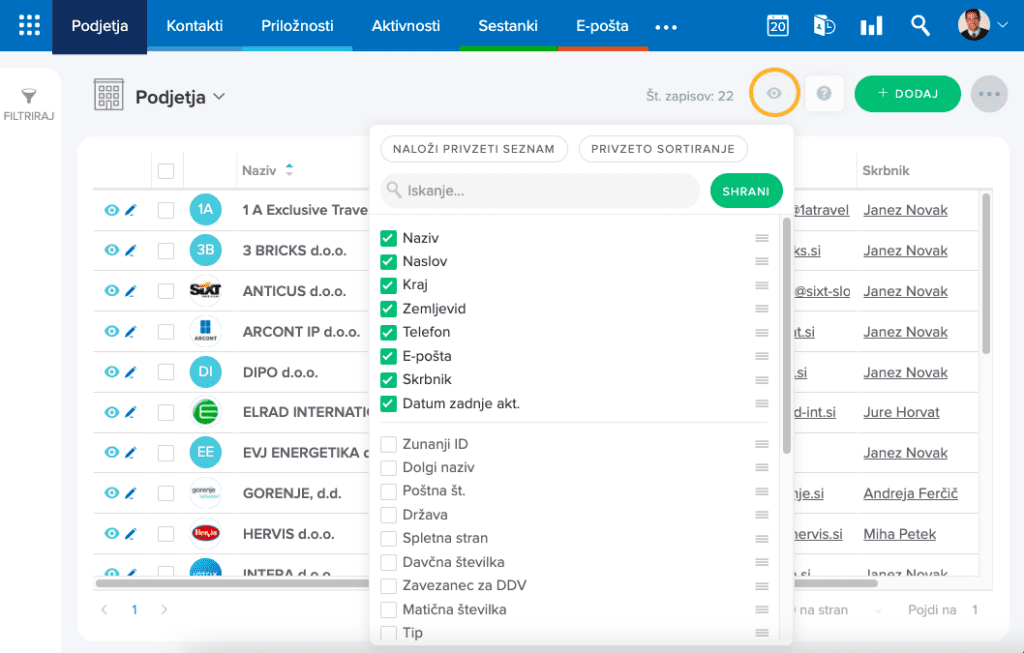Open the calendar icon in top bar
This screenshot has width=1024, height=653.
(x=778, y=26)
